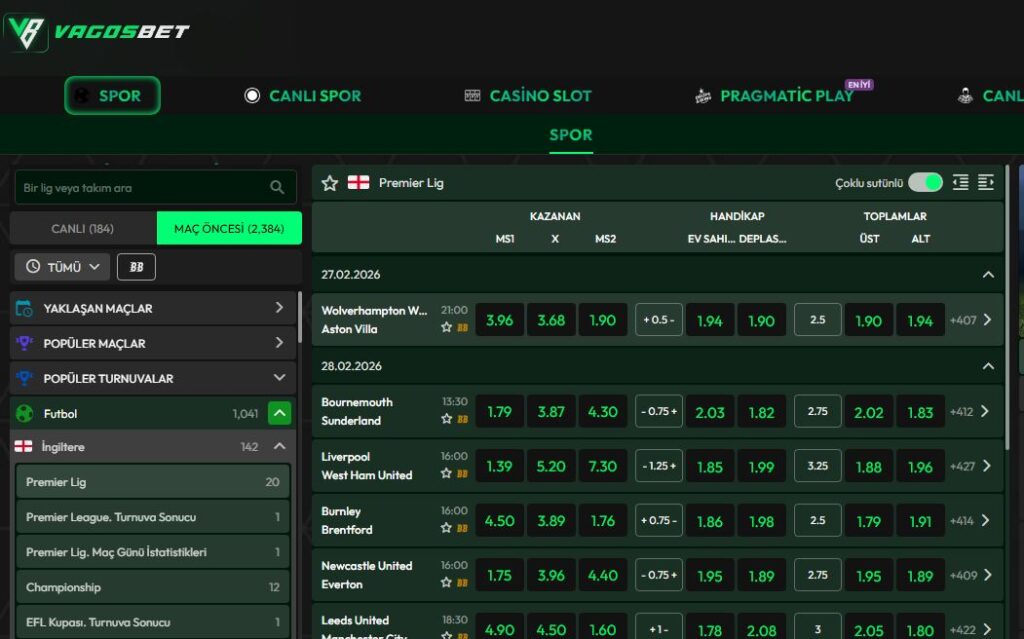Open Premier Lig in the league list
Viewport: 1024px width, 639px height.
point(153,482)
